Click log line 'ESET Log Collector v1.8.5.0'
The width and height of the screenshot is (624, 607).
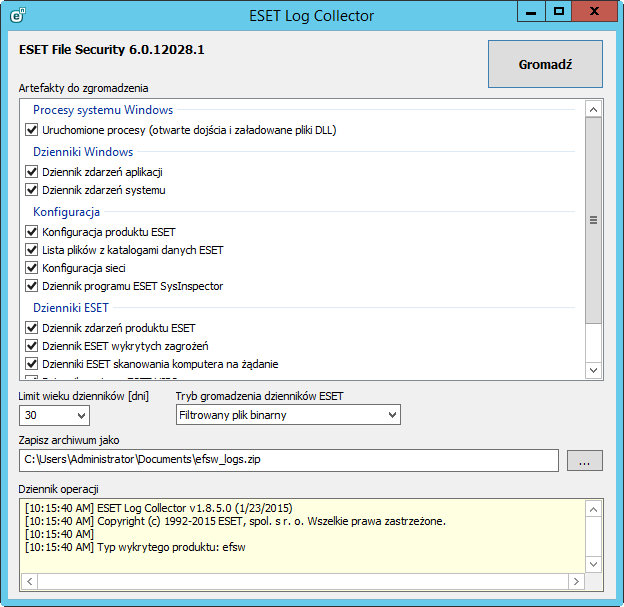coord(159,508)
